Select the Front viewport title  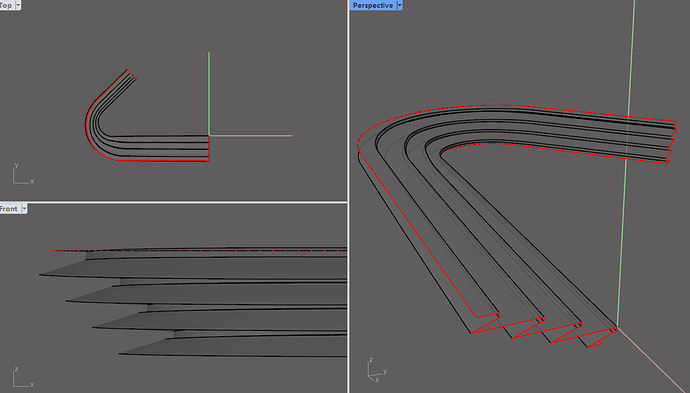pyautogui.click(x=9, y=209)
